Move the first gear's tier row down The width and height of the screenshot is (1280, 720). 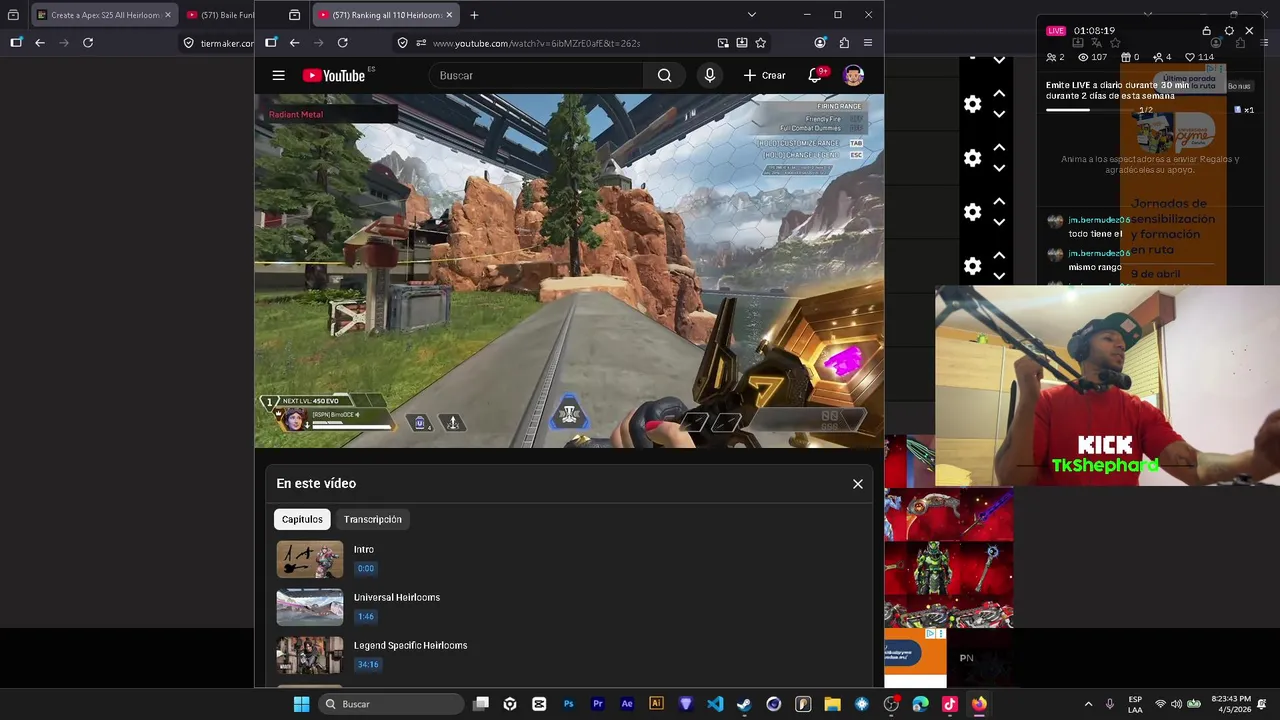[x=999, y=114]
